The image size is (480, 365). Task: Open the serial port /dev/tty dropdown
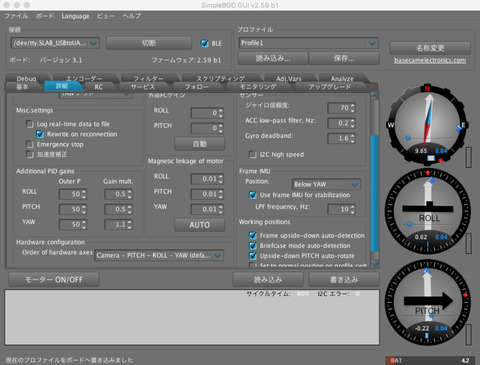[55, 43]
